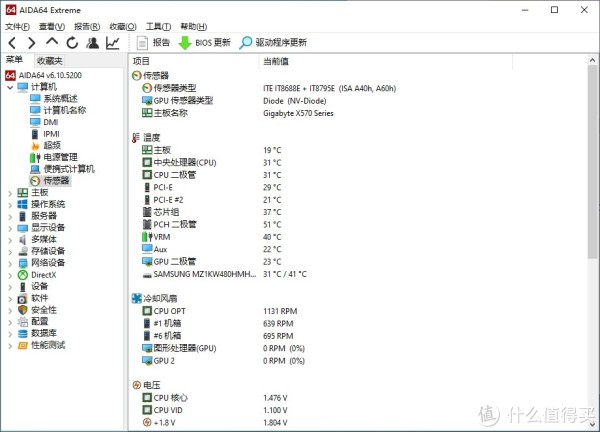Expand the 存储设备 tree node
This screenshot has width=600, height=432.
[x=10, y=252]
